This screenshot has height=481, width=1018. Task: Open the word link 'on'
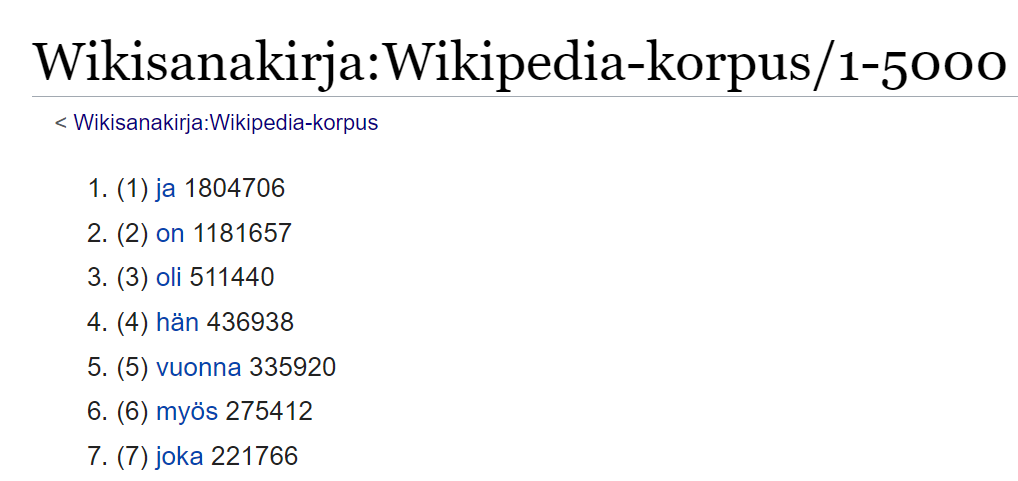click(x=170, y=233)
